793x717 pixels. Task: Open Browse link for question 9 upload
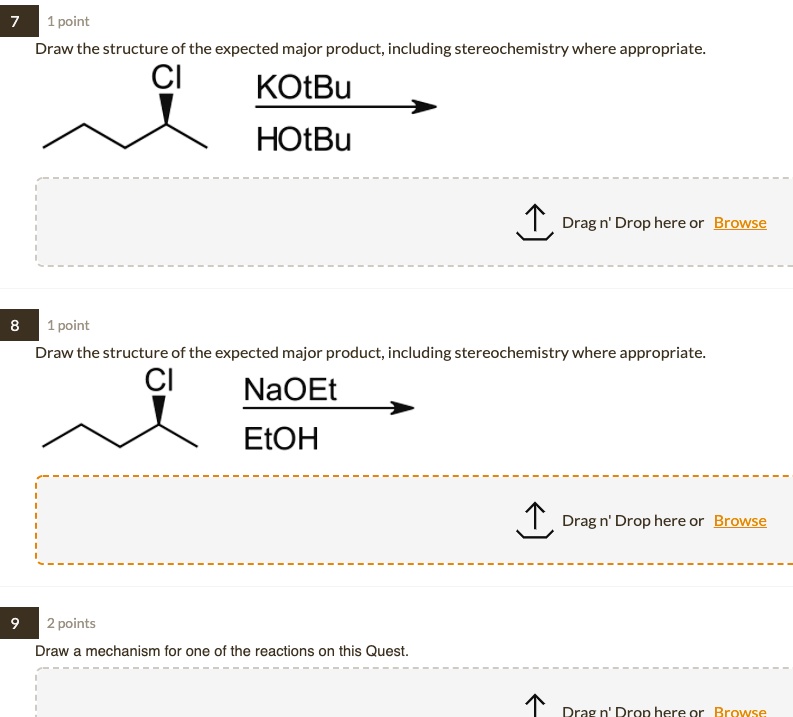coord(740,711)
